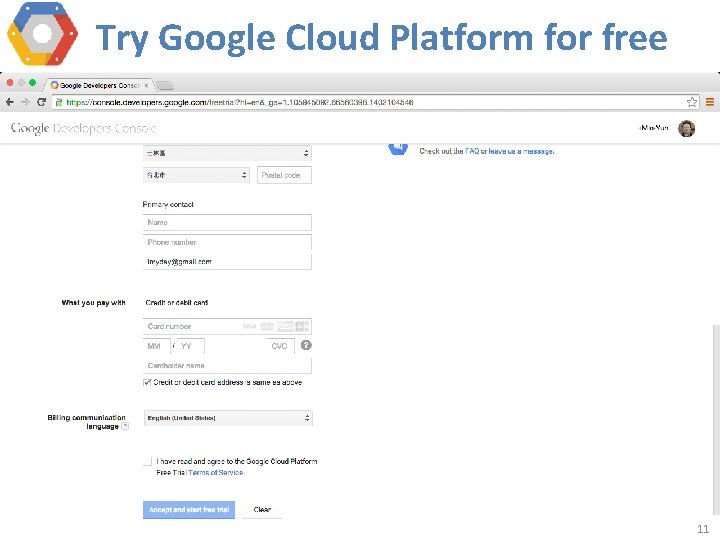The height and width of the screenshot is (540, 720).
Task: Check the agree to Terms of Service box
Action: click(148, 461)
